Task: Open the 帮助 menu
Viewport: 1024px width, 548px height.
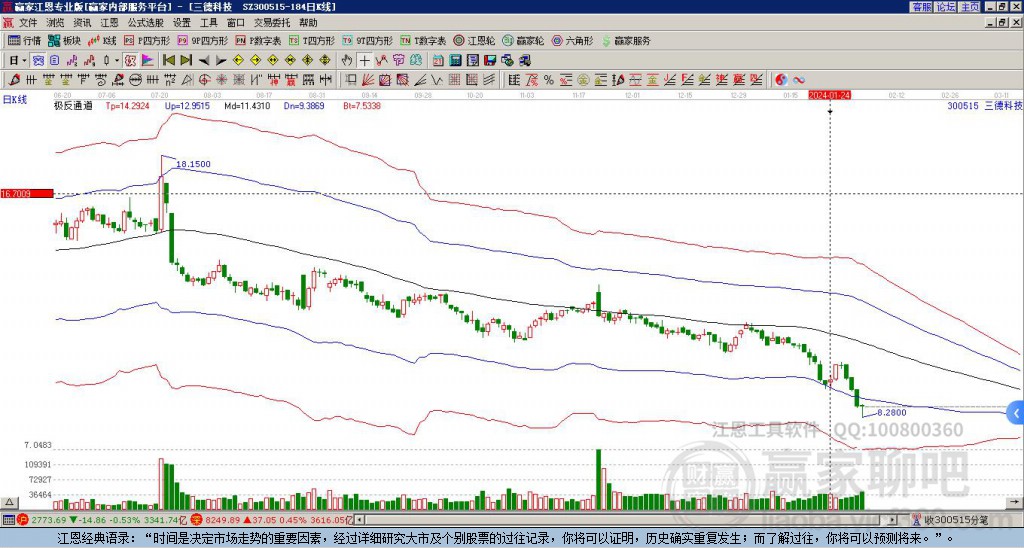Action: tap(308, 23)
